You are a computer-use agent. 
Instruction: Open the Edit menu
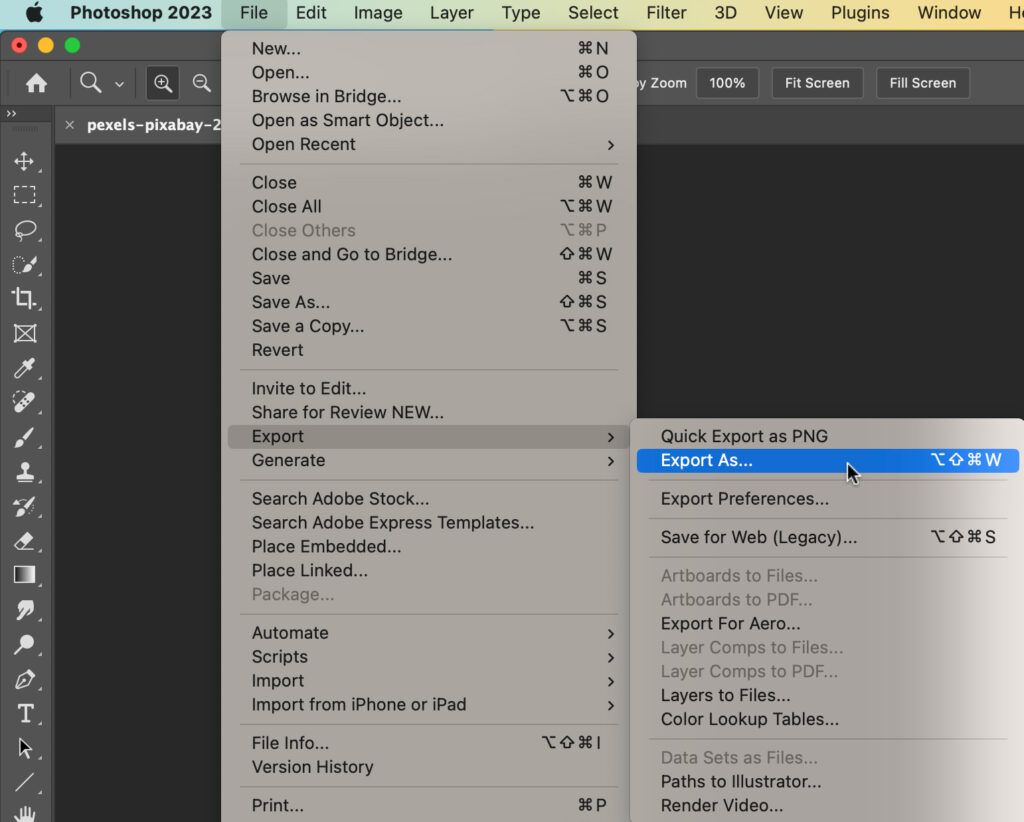pos(311,12)
